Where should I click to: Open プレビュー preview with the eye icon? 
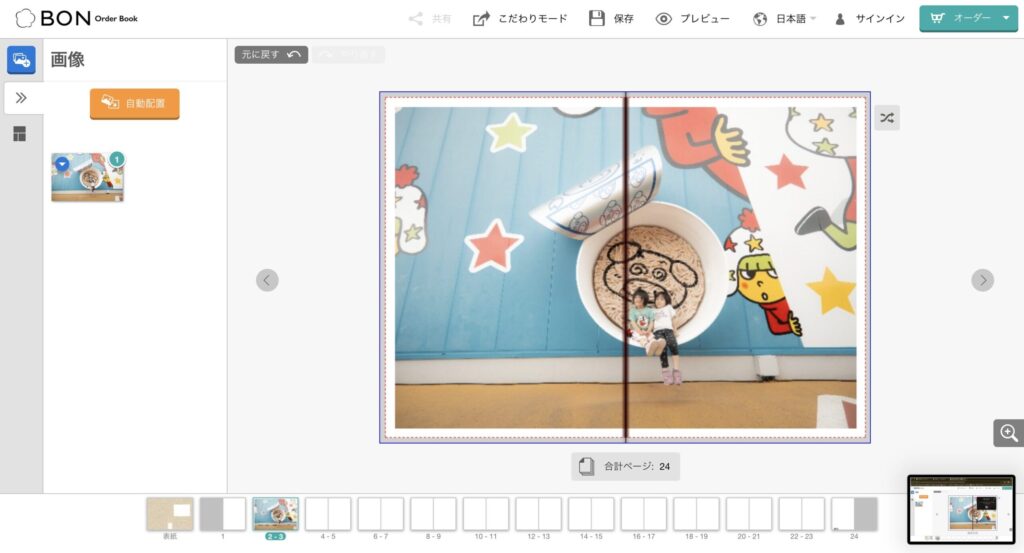tap(663, 18)
